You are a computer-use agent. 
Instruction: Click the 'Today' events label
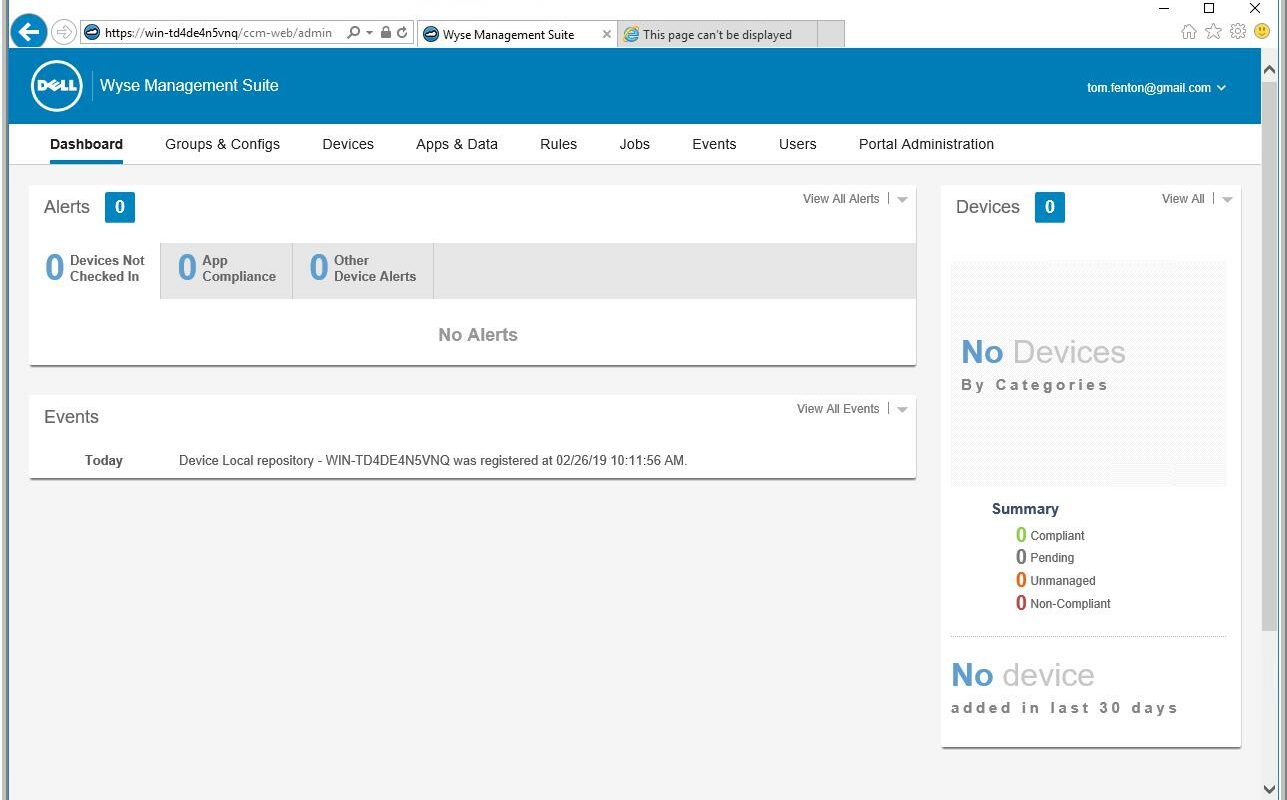(104, 461)
